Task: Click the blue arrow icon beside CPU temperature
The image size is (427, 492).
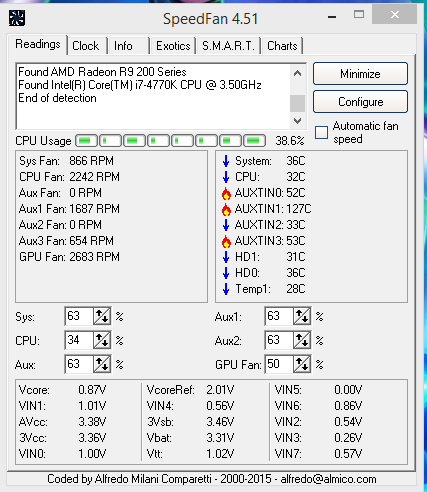Action: 226,177
